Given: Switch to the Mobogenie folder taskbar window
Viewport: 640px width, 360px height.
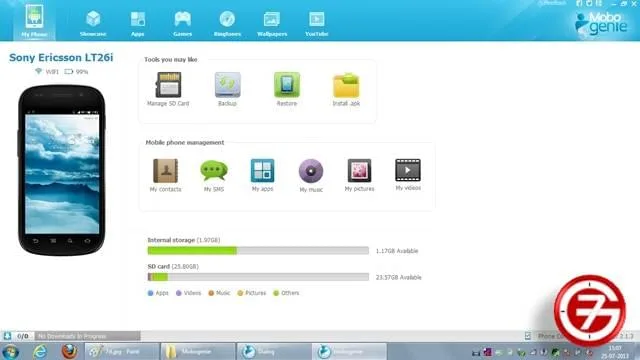Looking at the screenshot, I should 198,351.
